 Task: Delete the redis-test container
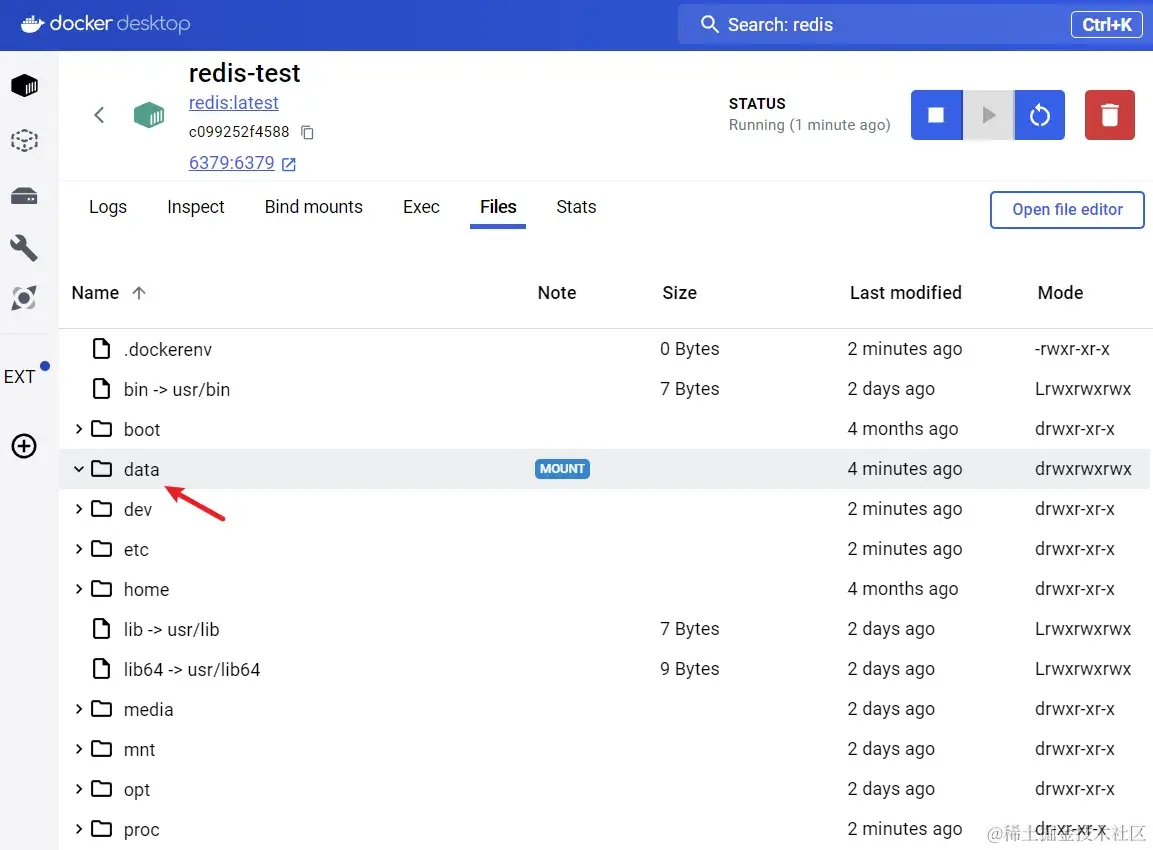click(x=1110, y=115)
